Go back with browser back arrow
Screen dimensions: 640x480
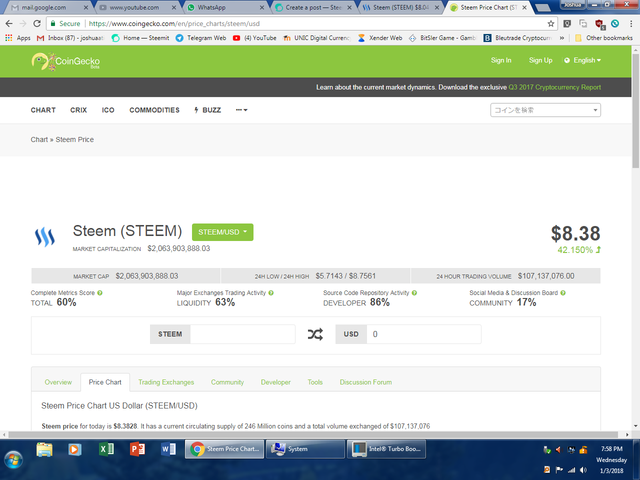pos(9,24)
